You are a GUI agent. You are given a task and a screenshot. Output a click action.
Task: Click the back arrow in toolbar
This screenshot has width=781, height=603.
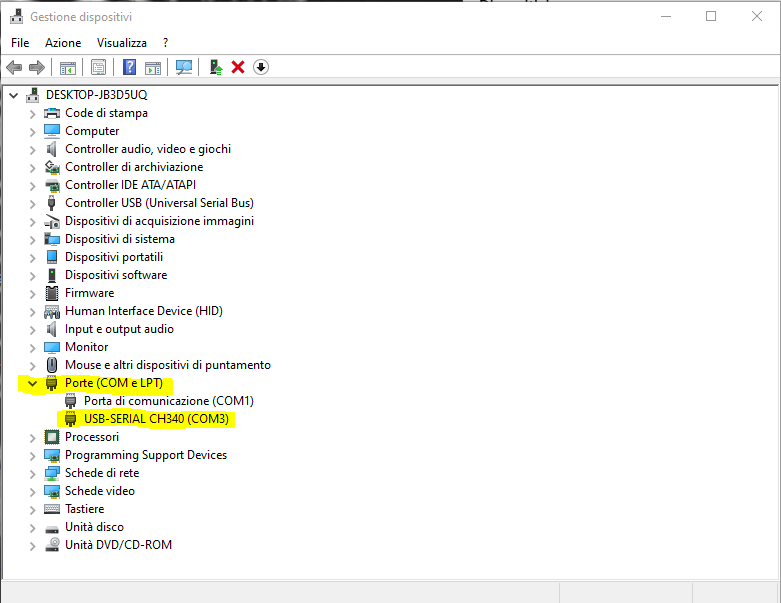(14, 67)
